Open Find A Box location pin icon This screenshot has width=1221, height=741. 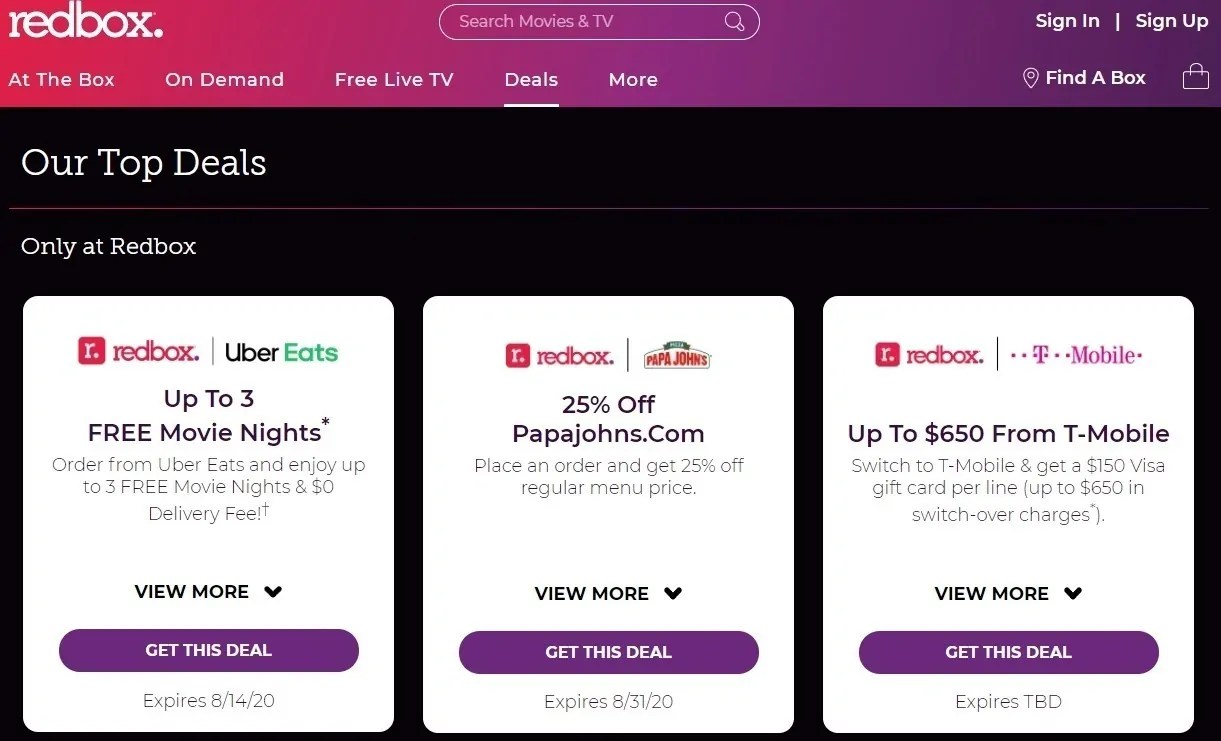pyautogui.click(x=1031, y=77)
